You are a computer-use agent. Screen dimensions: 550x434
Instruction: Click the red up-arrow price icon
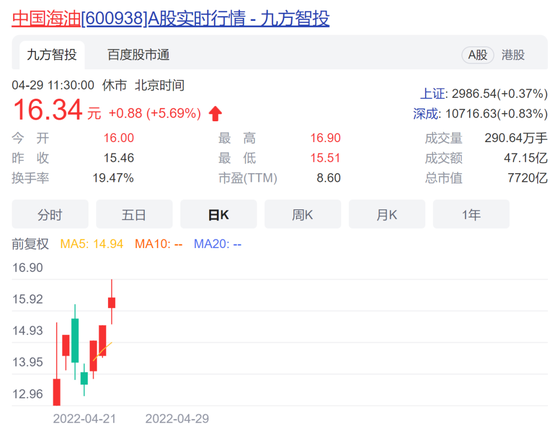coord(215,114)
